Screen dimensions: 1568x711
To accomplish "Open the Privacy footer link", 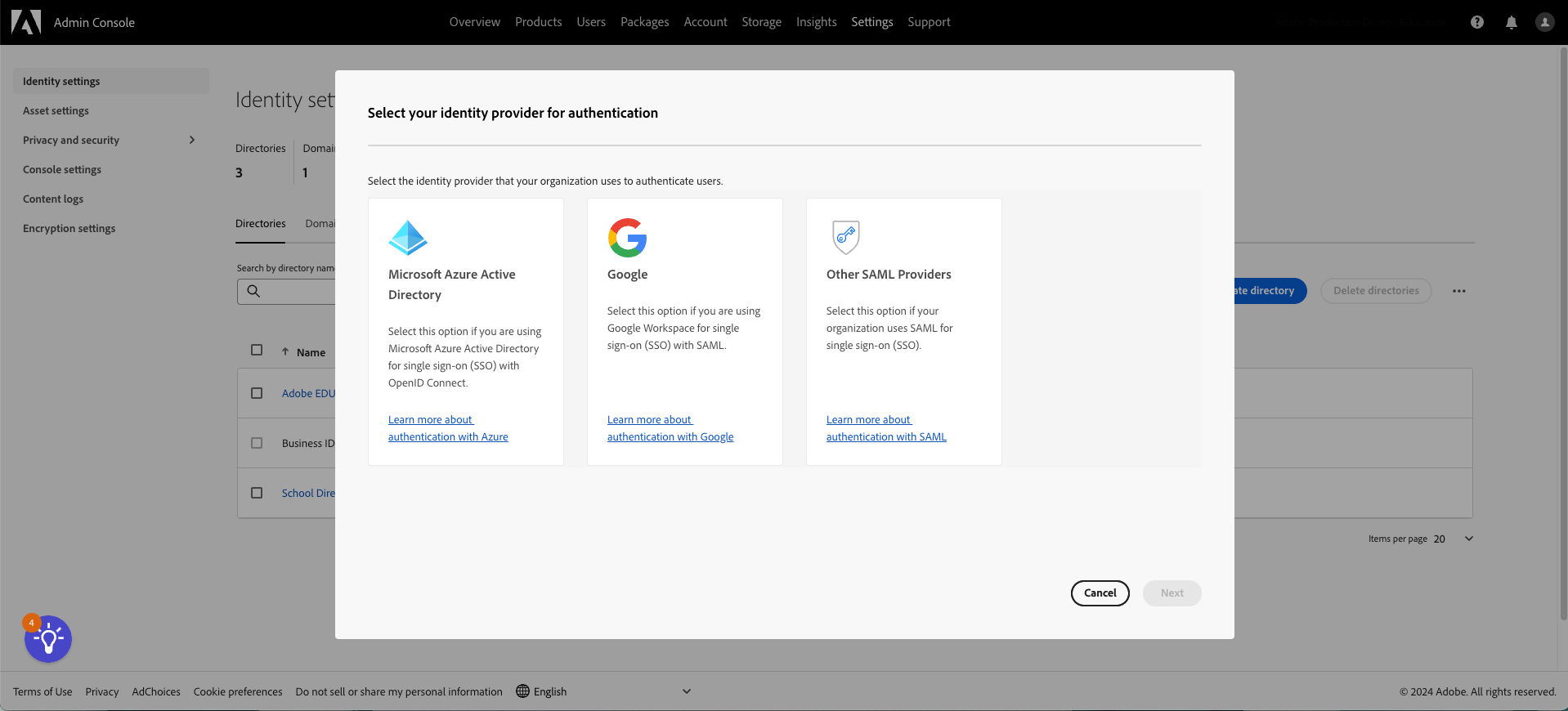I will point(102,691).
